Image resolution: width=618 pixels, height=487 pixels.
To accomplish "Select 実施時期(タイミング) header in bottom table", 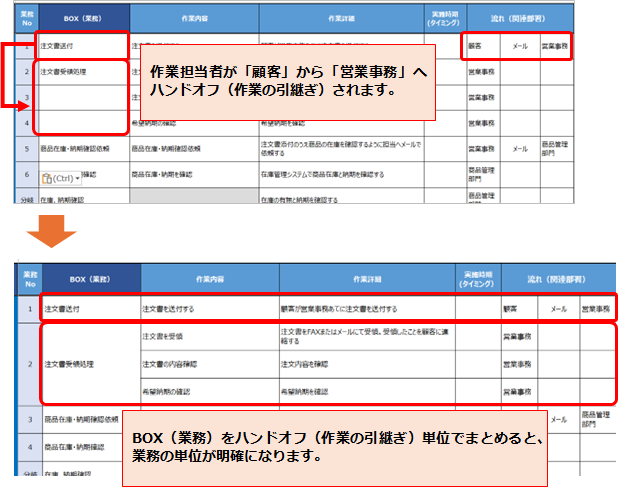I will 478,279.
